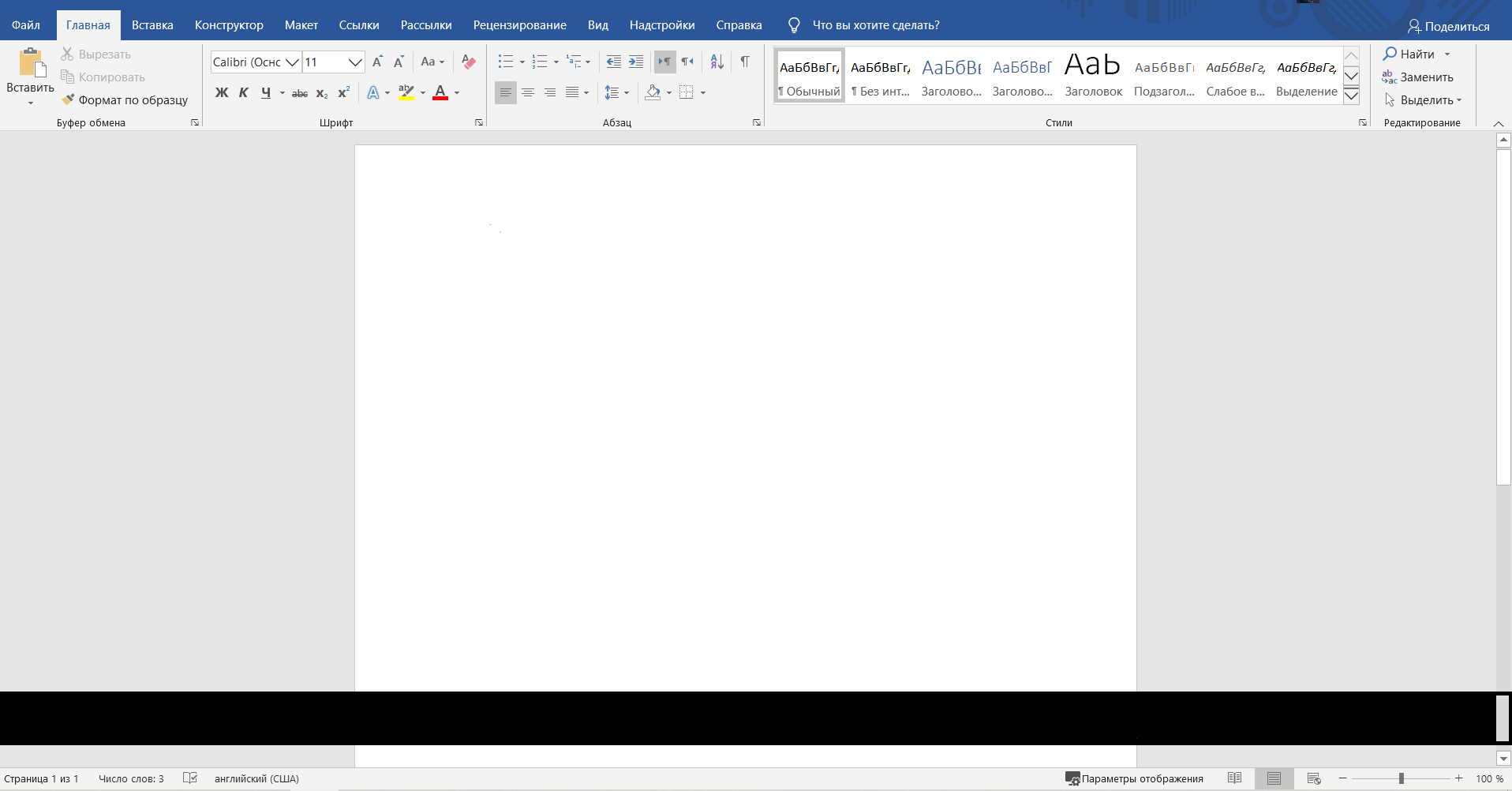Expand the styles gallery More arrow
This screenshot has height=791, width=1512.
pos(1352,96)
